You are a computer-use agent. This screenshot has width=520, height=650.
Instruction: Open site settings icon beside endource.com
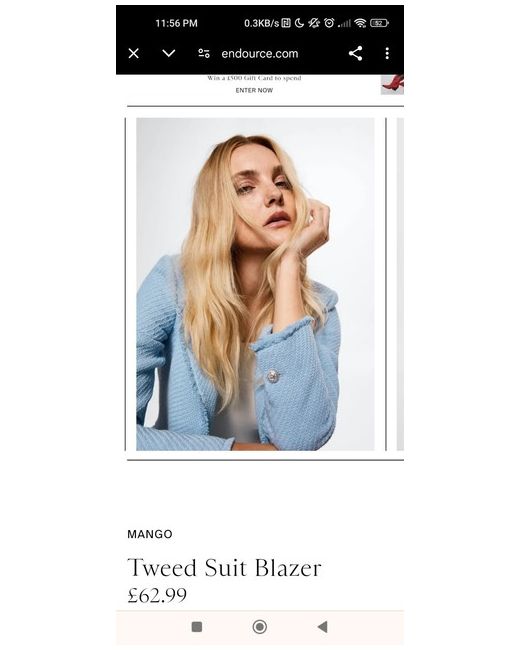(x=204, y=53)
